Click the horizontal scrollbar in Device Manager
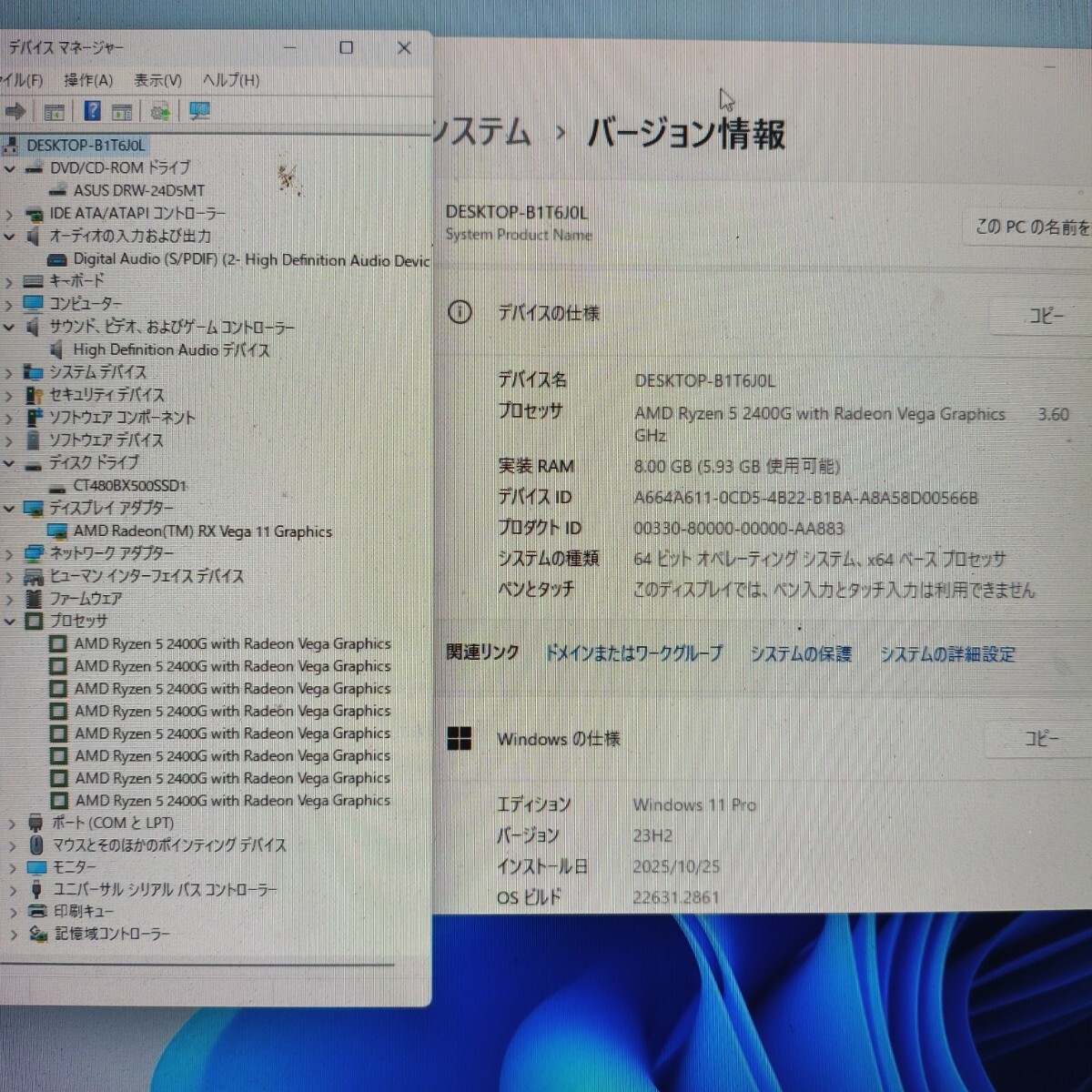The height and width of the screenshot is (1092, 1092). (x=196, y=964)
